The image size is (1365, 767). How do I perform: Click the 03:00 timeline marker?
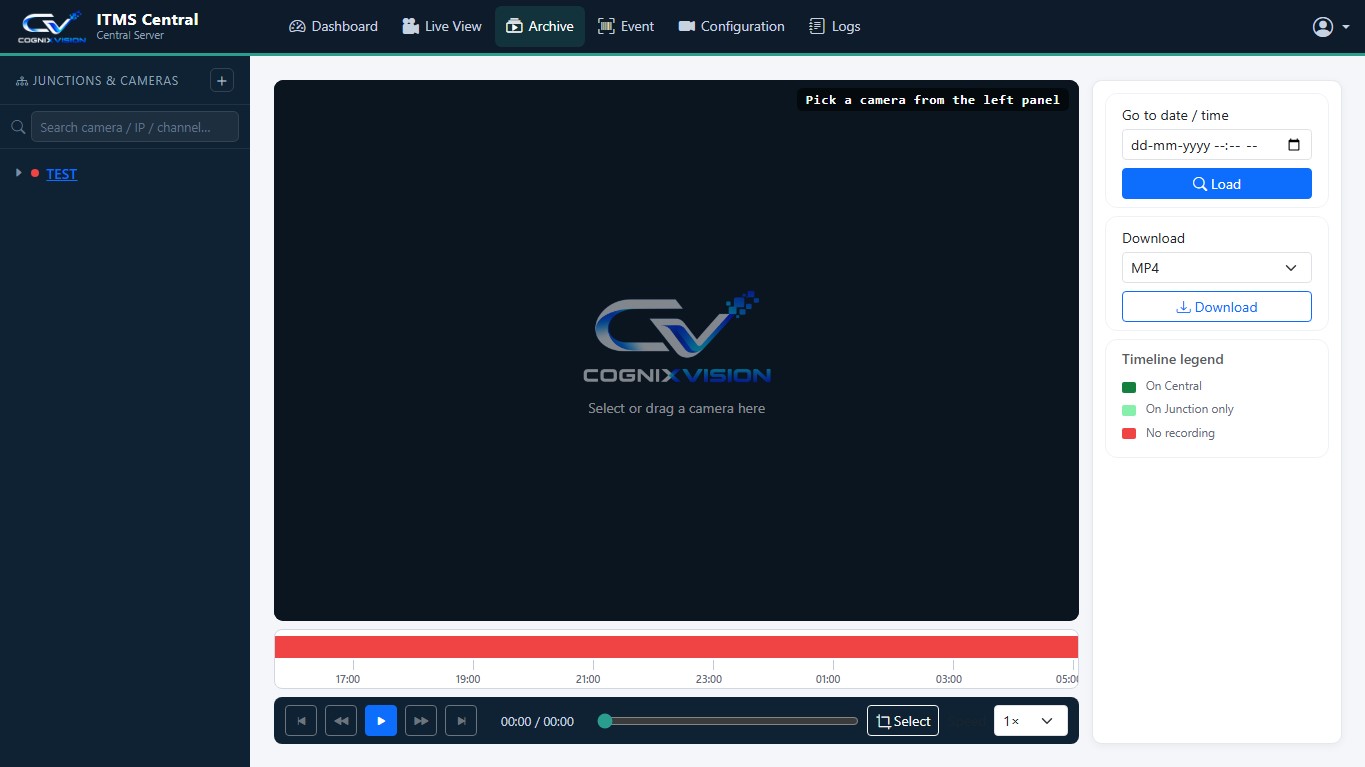pyautogui.click(x=949, y=679)
